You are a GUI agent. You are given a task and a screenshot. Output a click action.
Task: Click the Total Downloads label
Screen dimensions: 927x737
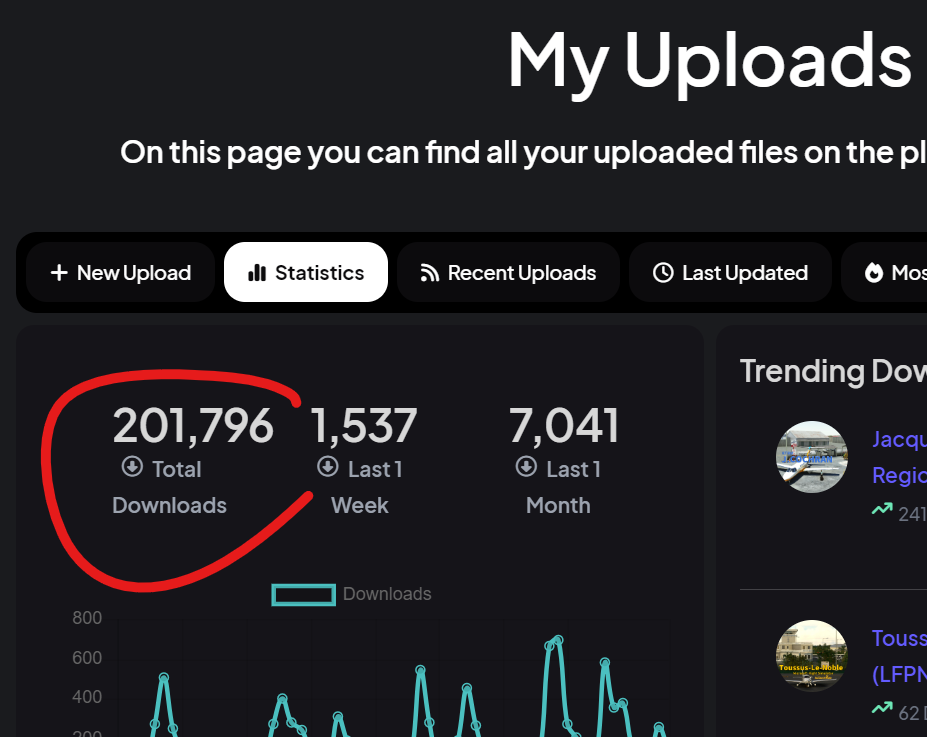170,488
